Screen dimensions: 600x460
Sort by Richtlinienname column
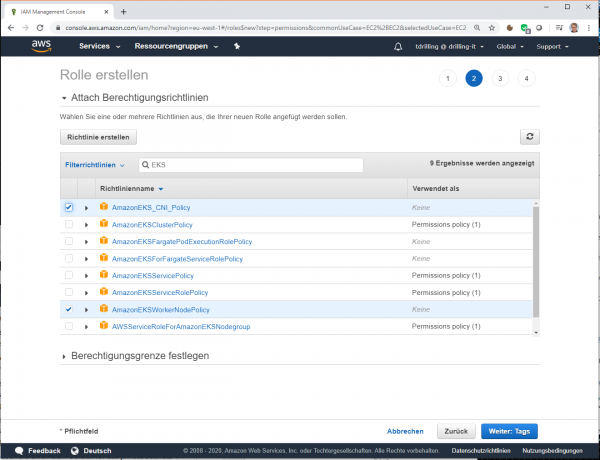(131, 189)
